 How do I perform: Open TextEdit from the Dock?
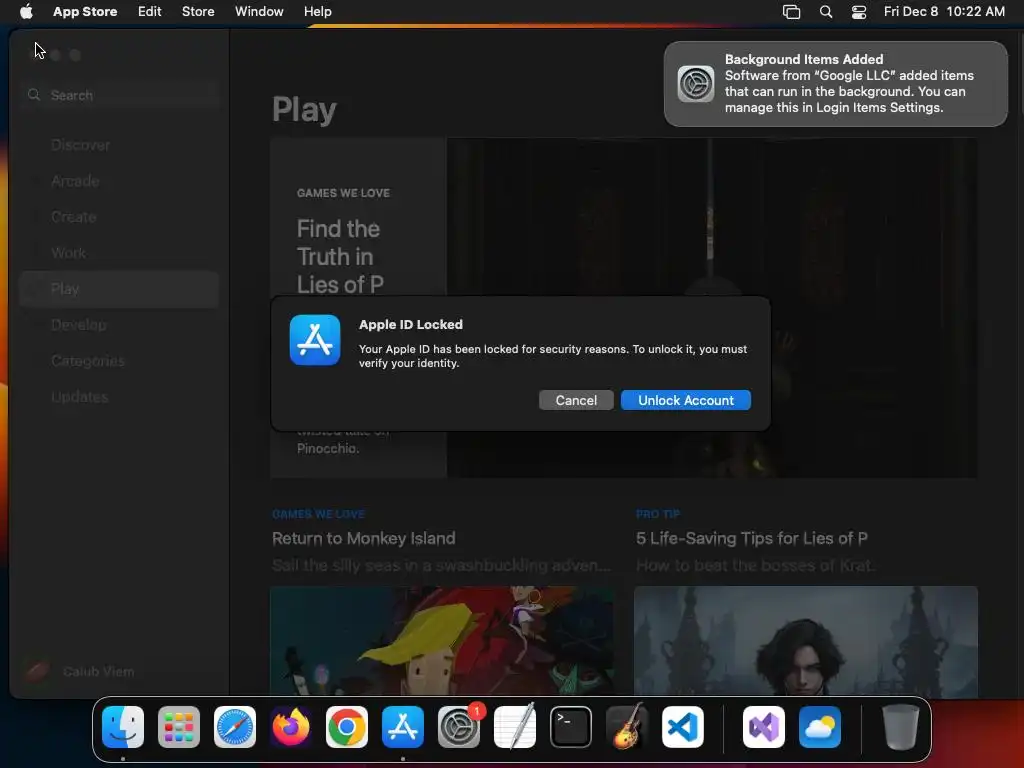pos(515,727)
